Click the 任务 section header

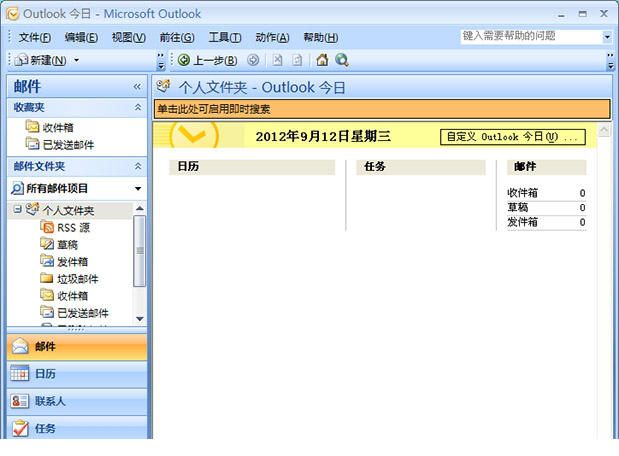click(x=421, y=167)
